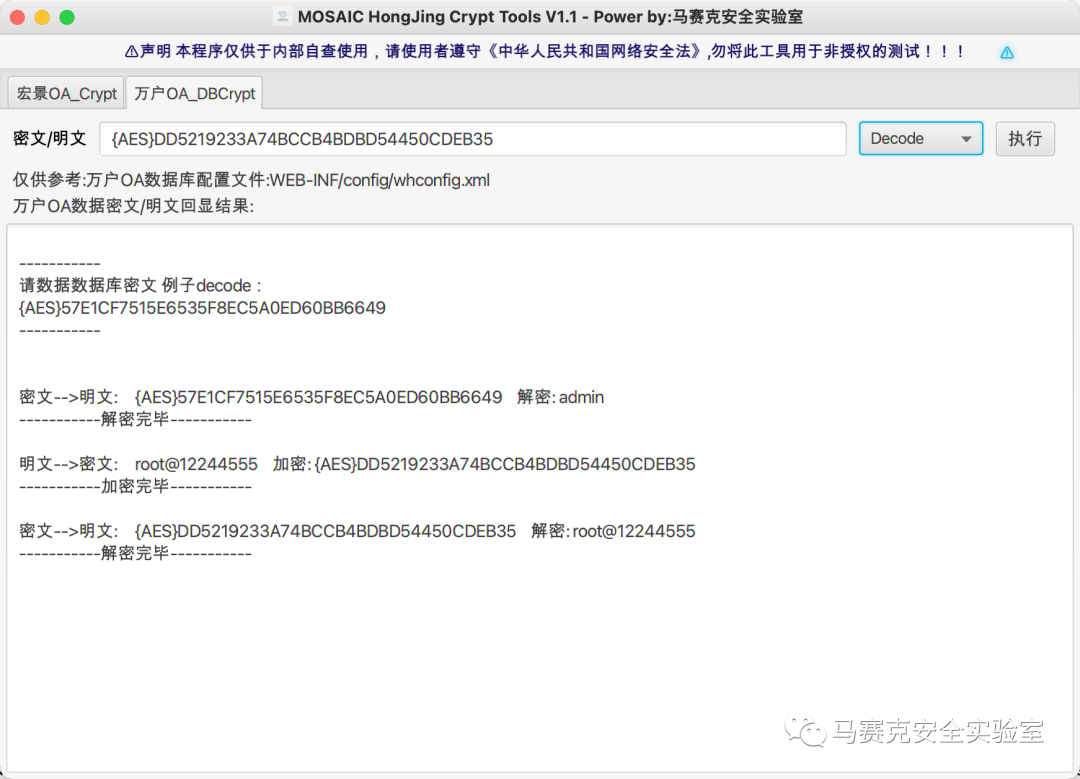Viewport: 1080px width, 779px height.
Task: Click the app icon in title bar
Action: tap(282, 17)
